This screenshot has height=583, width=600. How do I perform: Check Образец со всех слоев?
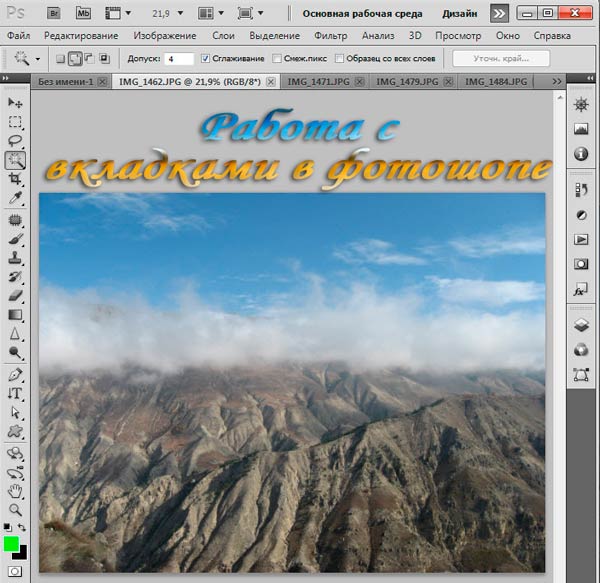(339, 59)
